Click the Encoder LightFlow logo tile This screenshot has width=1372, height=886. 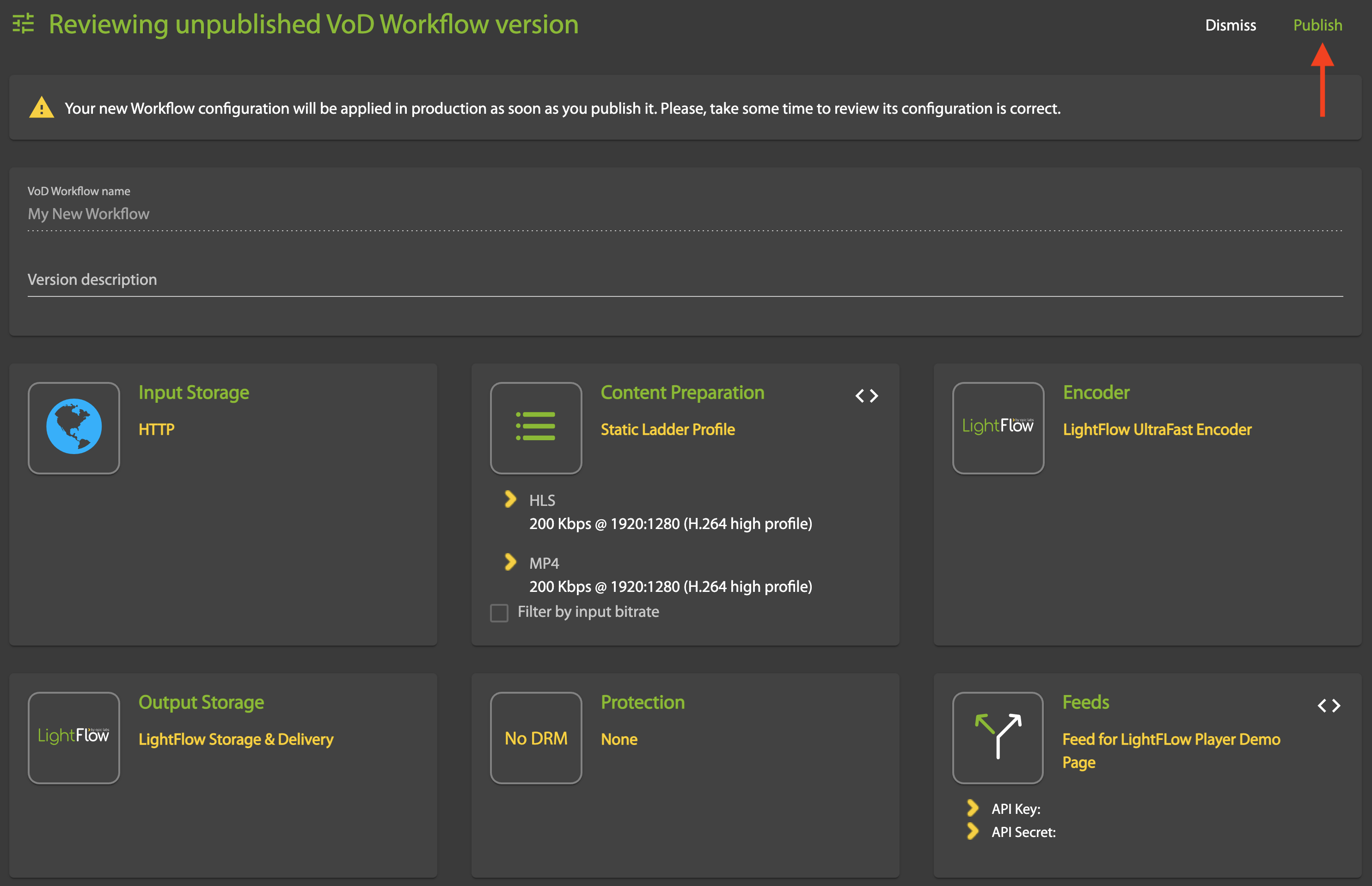[998, 427]
